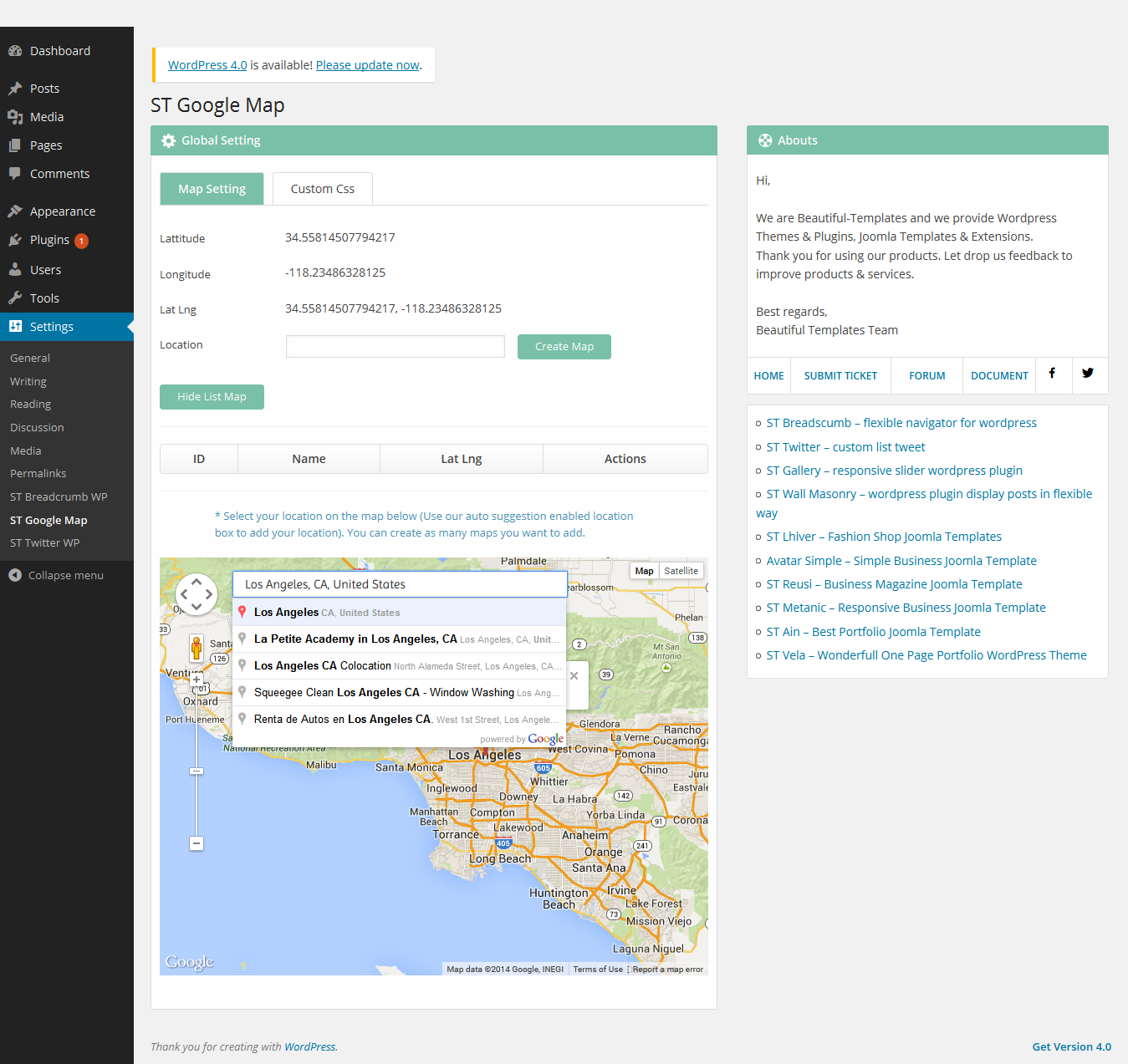Open the Facebook icon link
The image size is (1128, 1064).
coord(1052,374)
